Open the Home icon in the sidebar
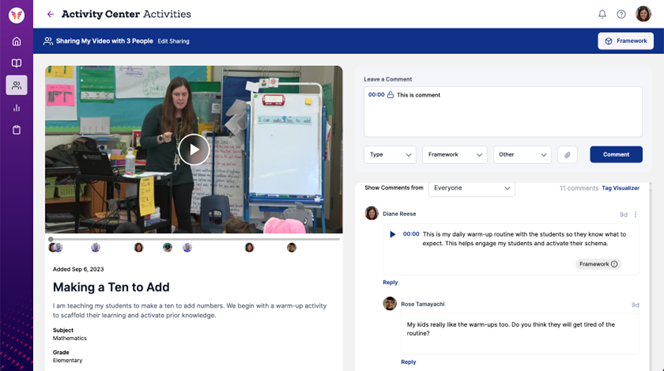664x371 pixels. pos(17,41)
